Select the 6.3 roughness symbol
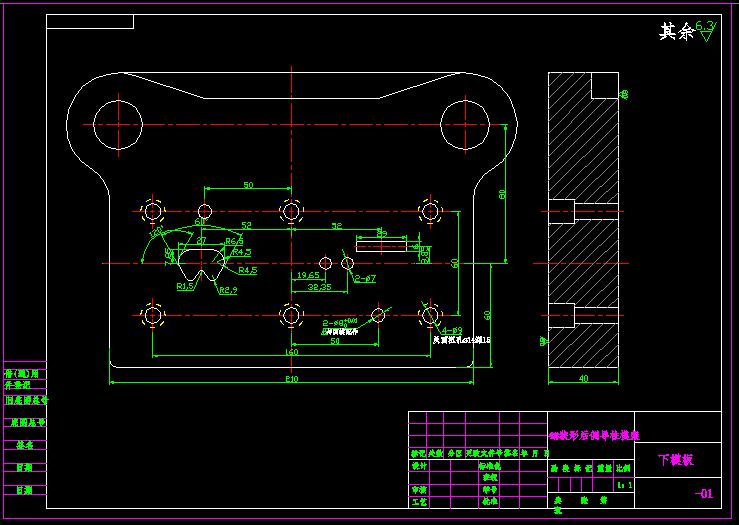 click(x=706, y=31)
